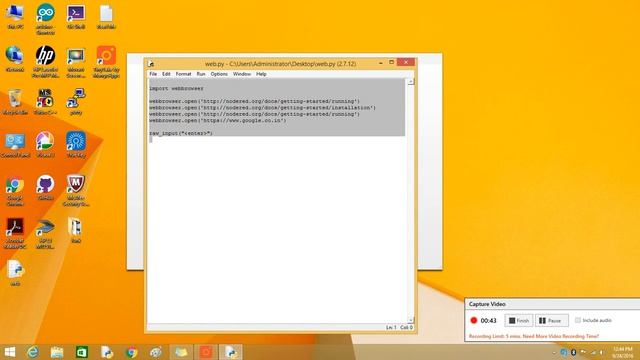
Task: Click the editor scrollbar up arrow
Action: click(411, 82)
